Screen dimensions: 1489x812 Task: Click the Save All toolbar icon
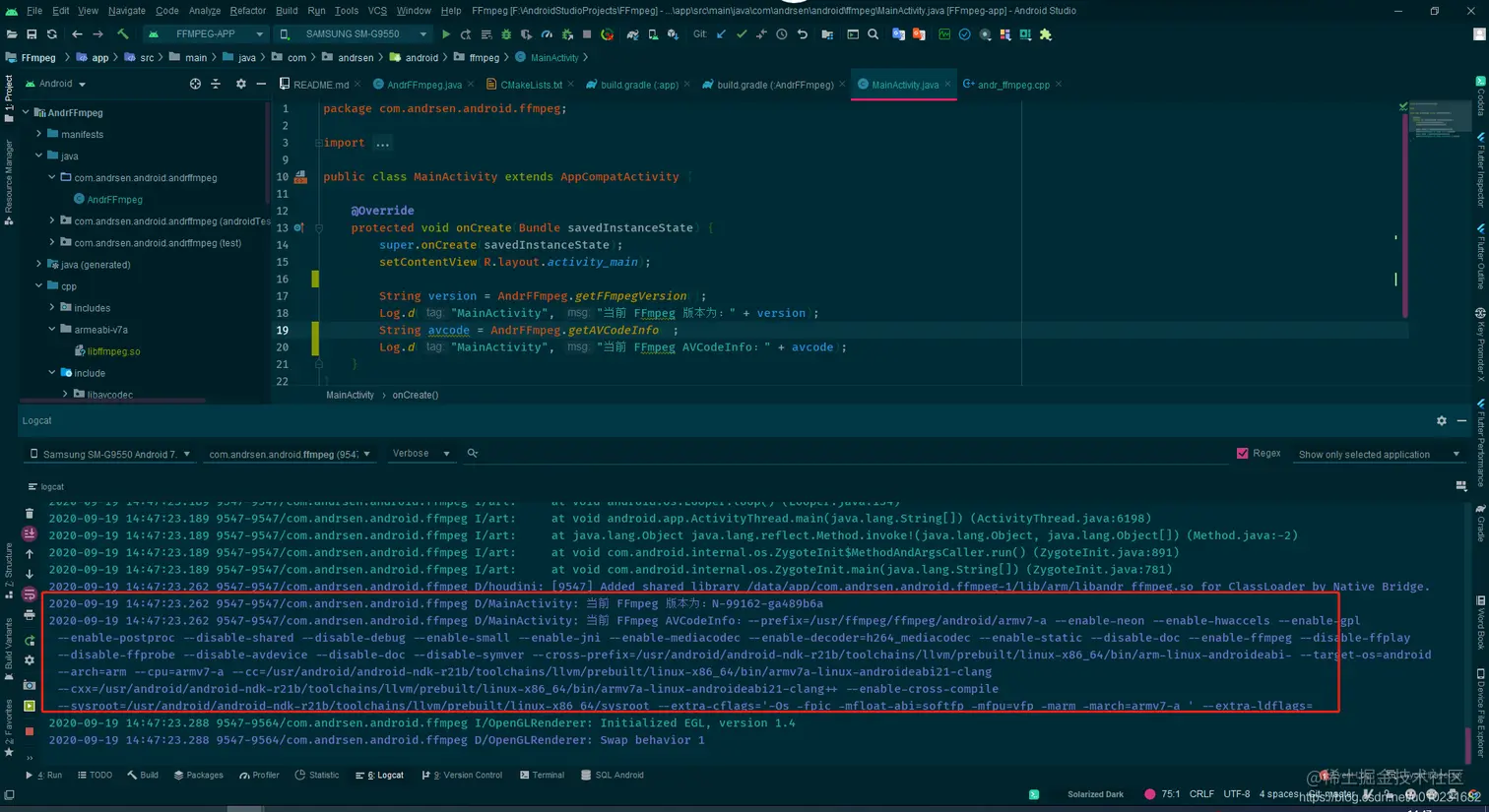click(32, 34)
